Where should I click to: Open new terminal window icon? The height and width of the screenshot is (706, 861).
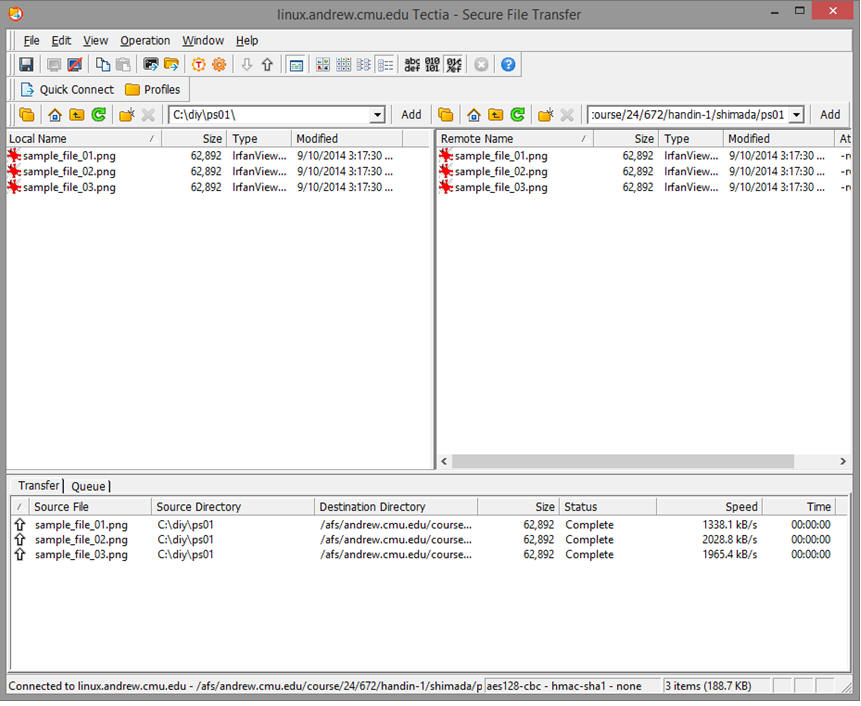150,65
